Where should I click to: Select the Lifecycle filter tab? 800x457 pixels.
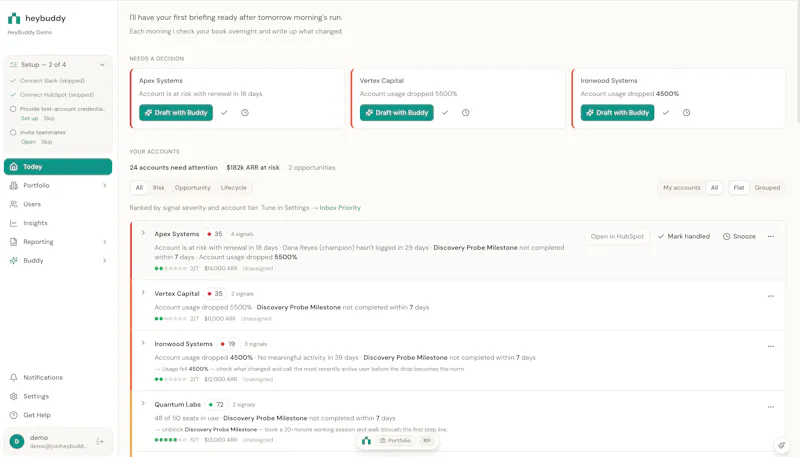coord(234,188)
